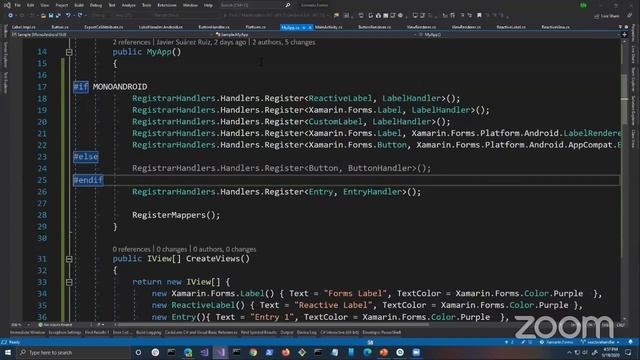This screenshot has width=640, height=360.
Task: Open the Immediate Window tab
Action: (27, 333)
